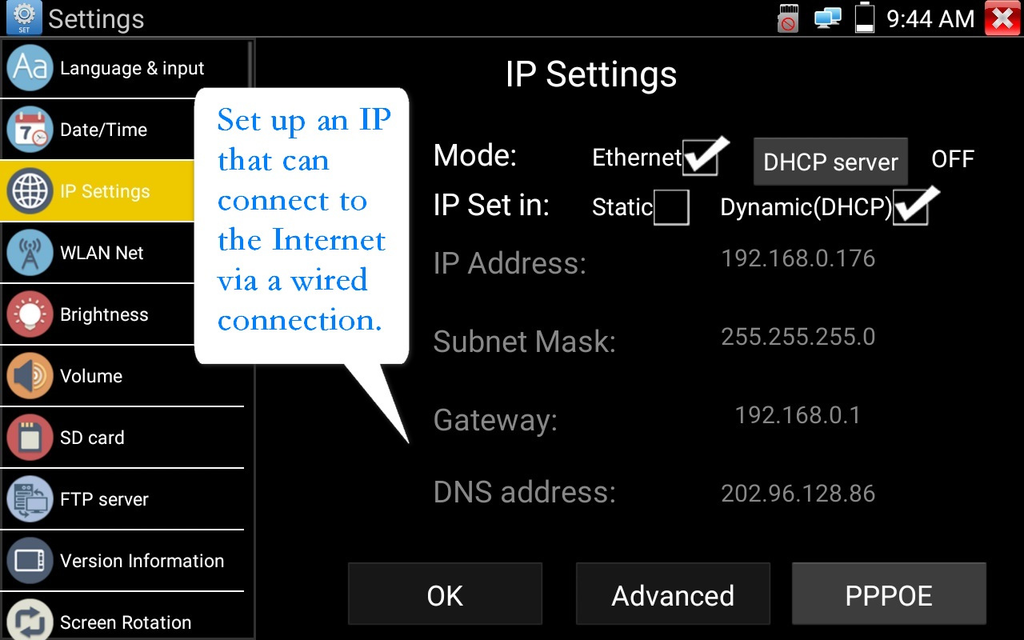Close Settings with the red X
Screen dimensions: 1024x640
1002,18
